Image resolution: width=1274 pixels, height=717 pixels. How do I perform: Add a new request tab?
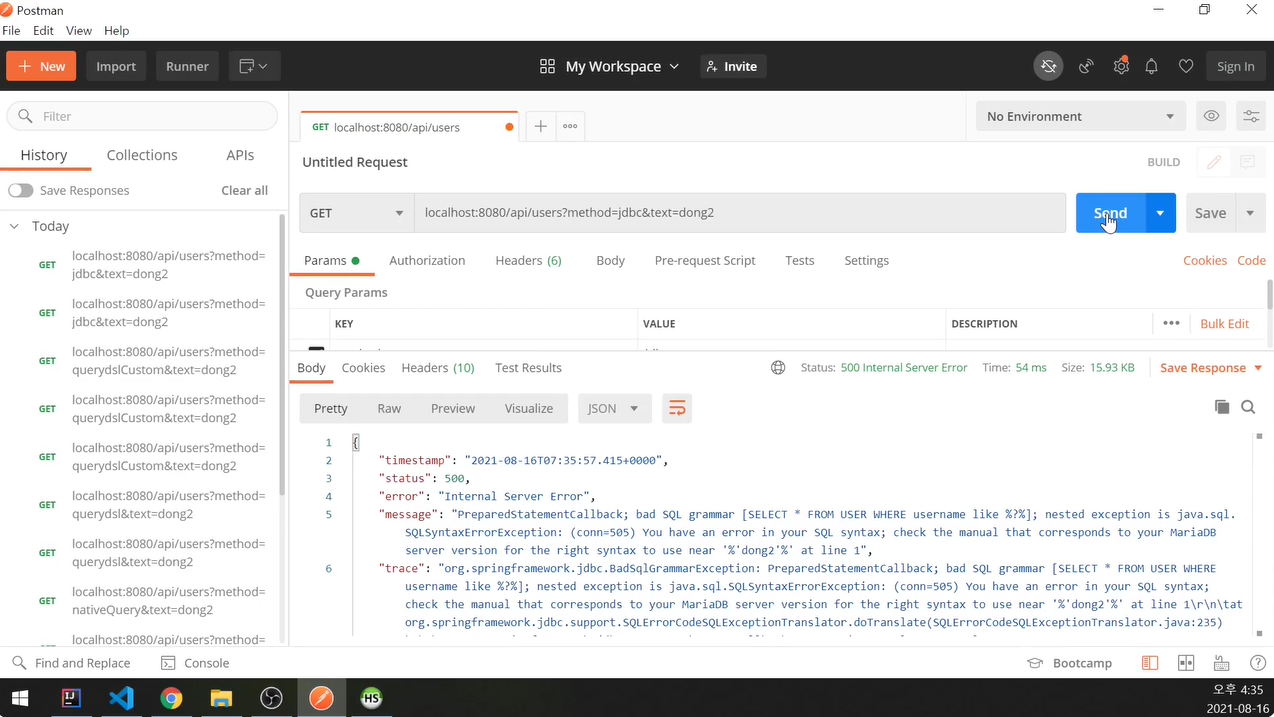tap(540, 126)
